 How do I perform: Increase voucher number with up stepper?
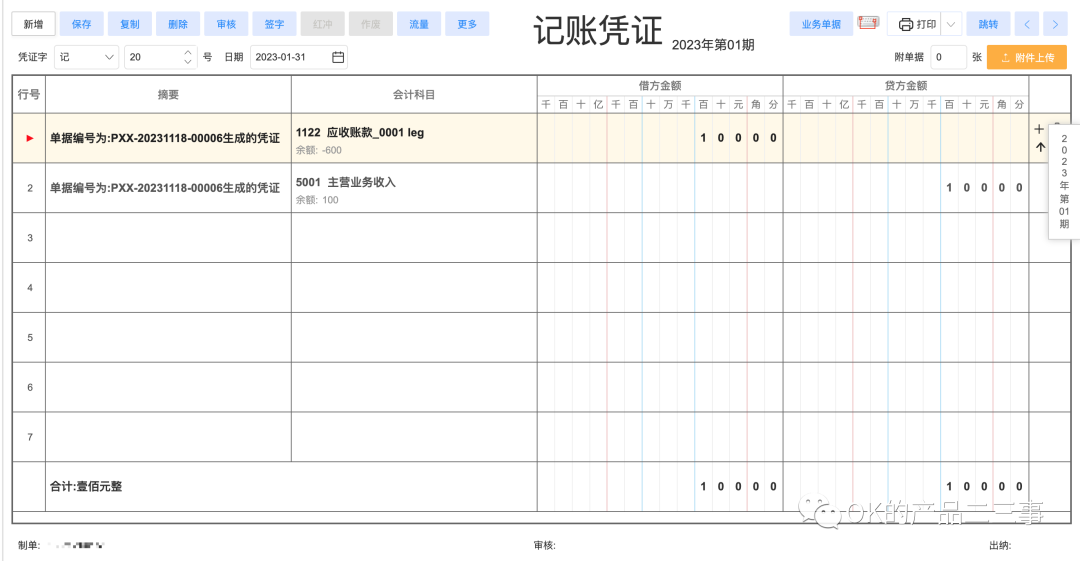tap(188, 52)
